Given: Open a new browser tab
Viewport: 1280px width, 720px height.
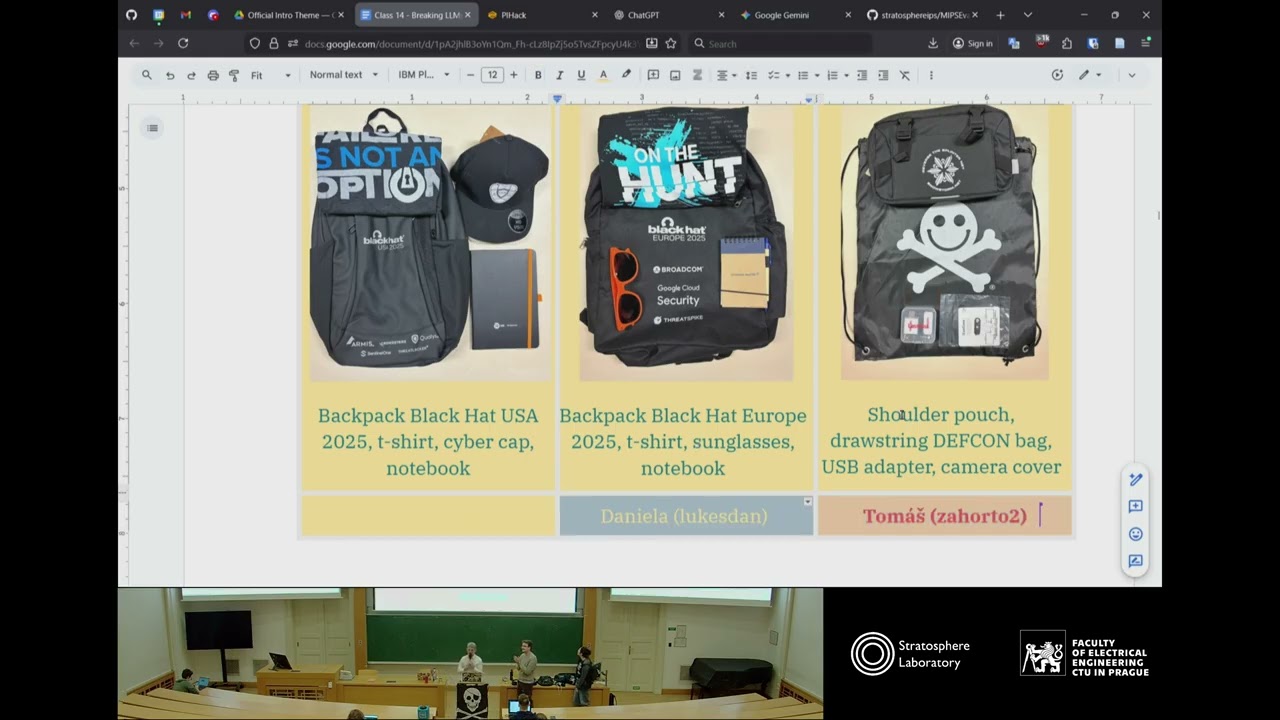Looking at the screenshot, I should 1000,15.
